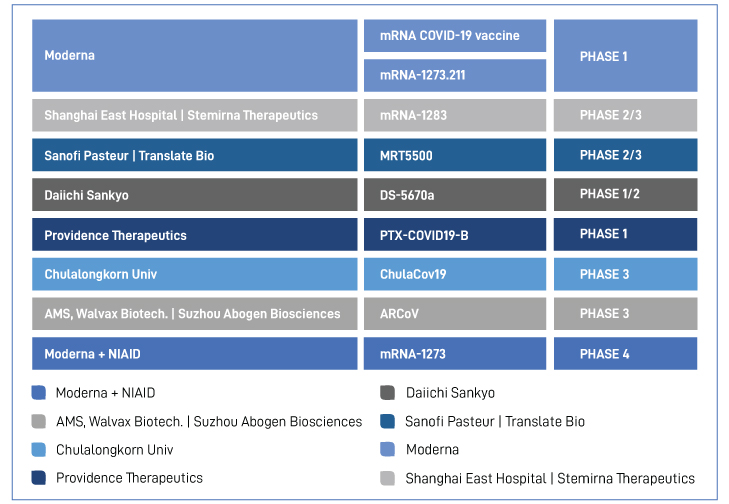Click the mRNA COVID-19 vaccine cell
Viewport: 729px width, 504px height.
[455, 36]
